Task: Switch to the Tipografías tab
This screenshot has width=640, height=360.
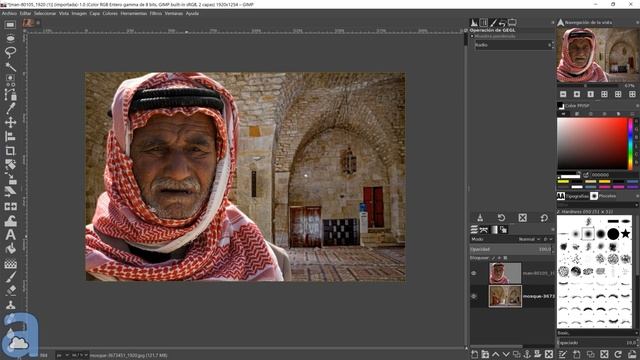Action: click(x=573, y=196)
